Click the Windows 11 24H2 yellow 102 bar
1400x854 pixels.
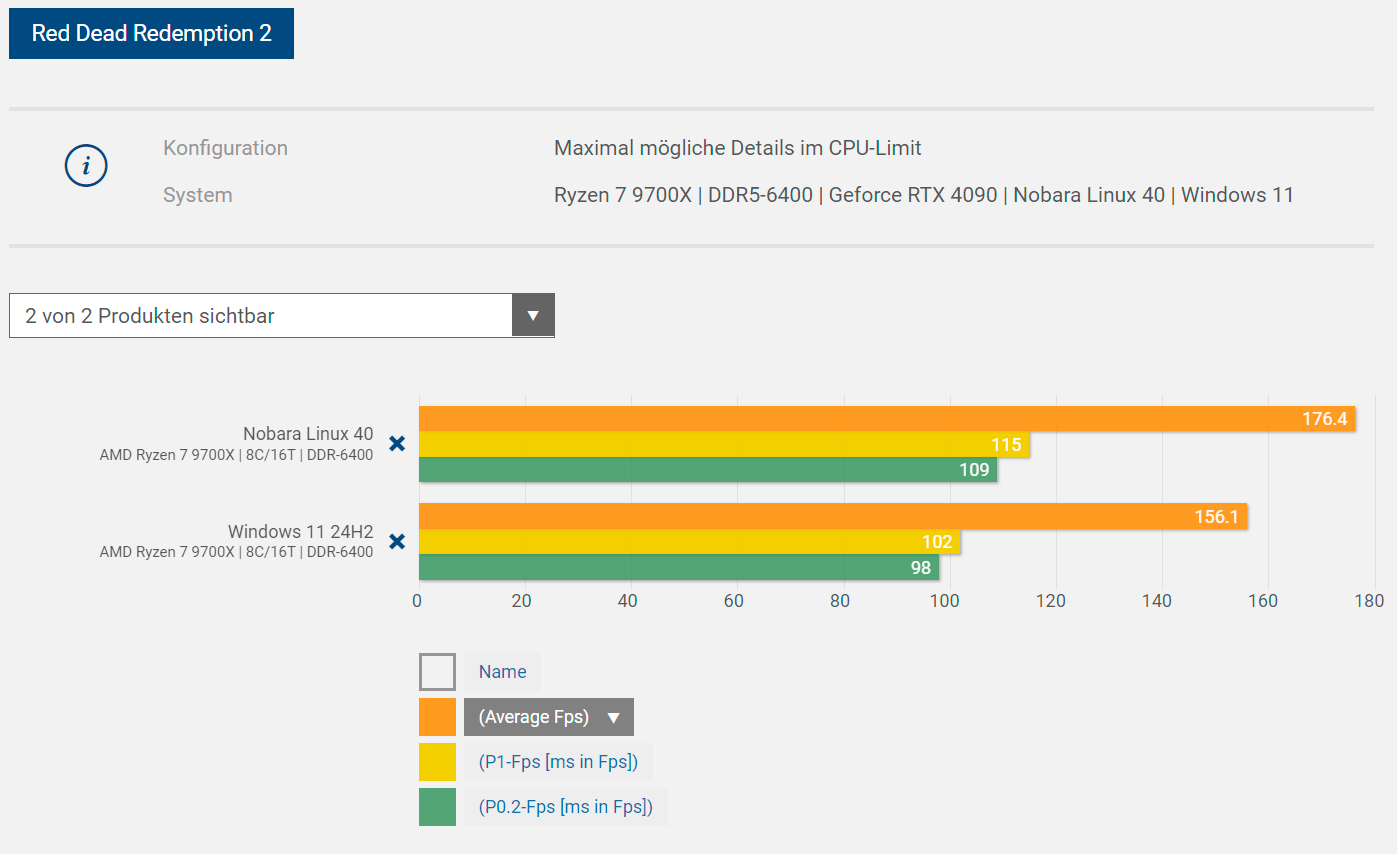[x=689, y=542]
